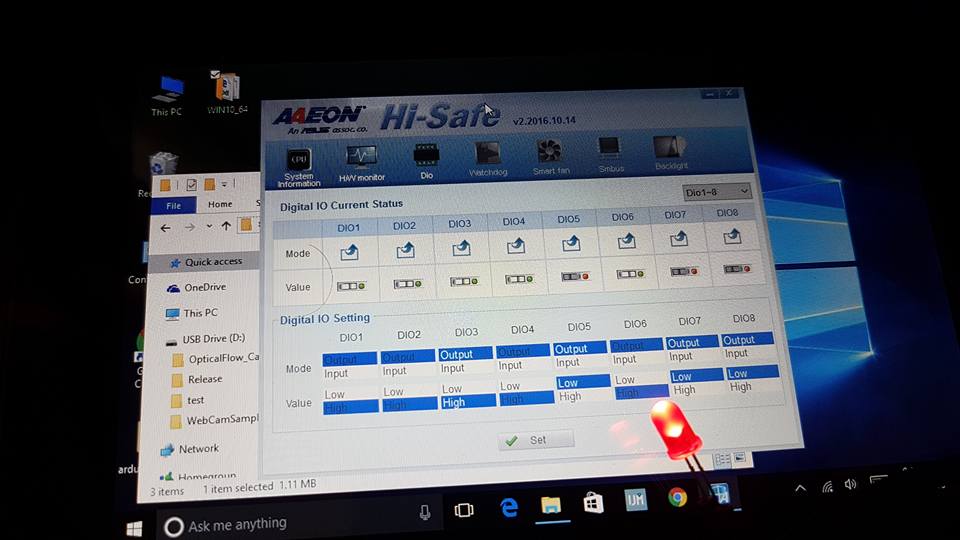Launch Microsoft Edge from taskbar
Image resolution: width=960 pixels, height=540 pixels.
[509, 507]
